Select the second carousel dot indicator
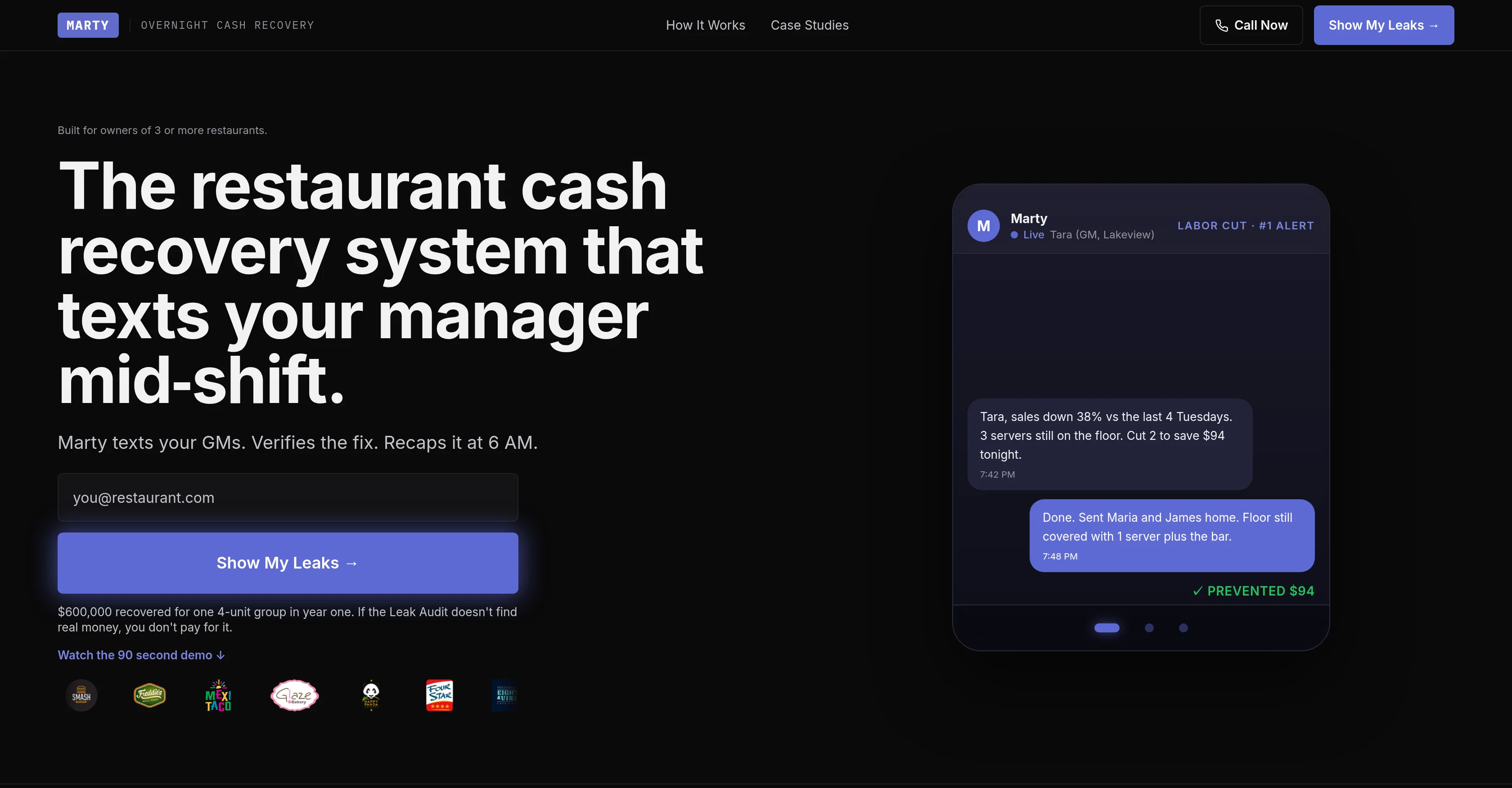 pyautogui.click(x=1149, y=628)
